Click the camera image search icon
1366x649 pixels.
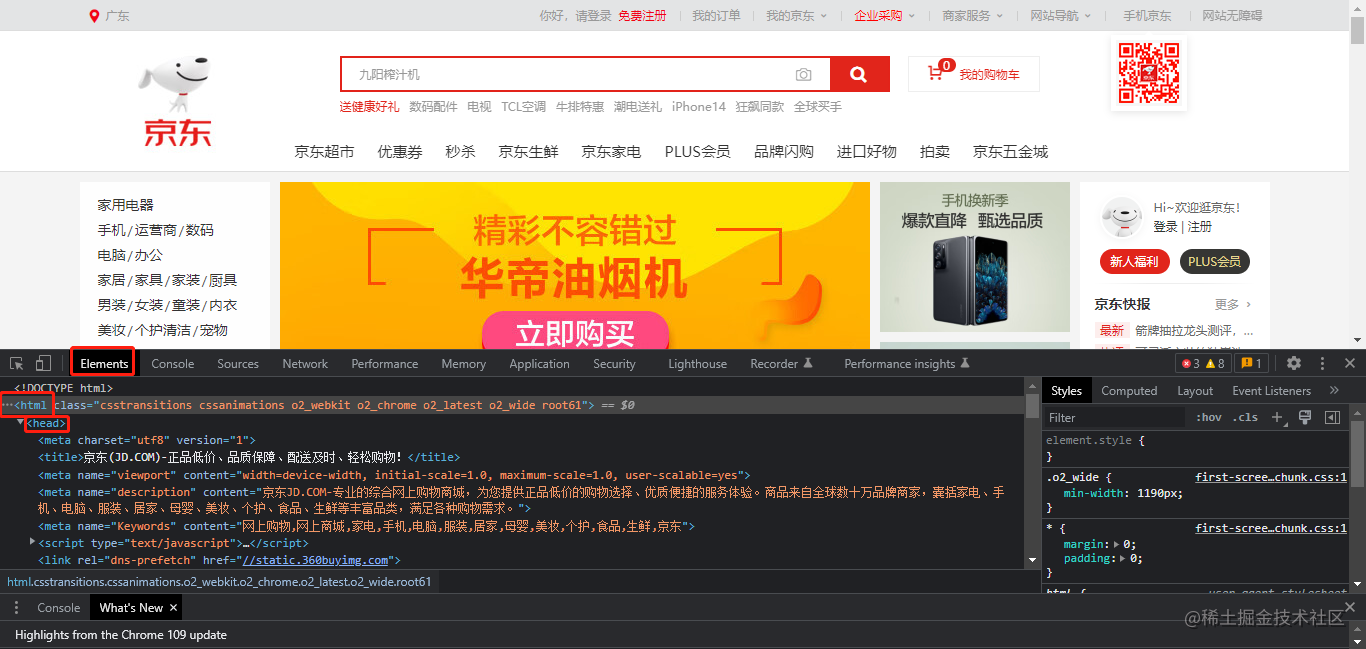(803, 74)
